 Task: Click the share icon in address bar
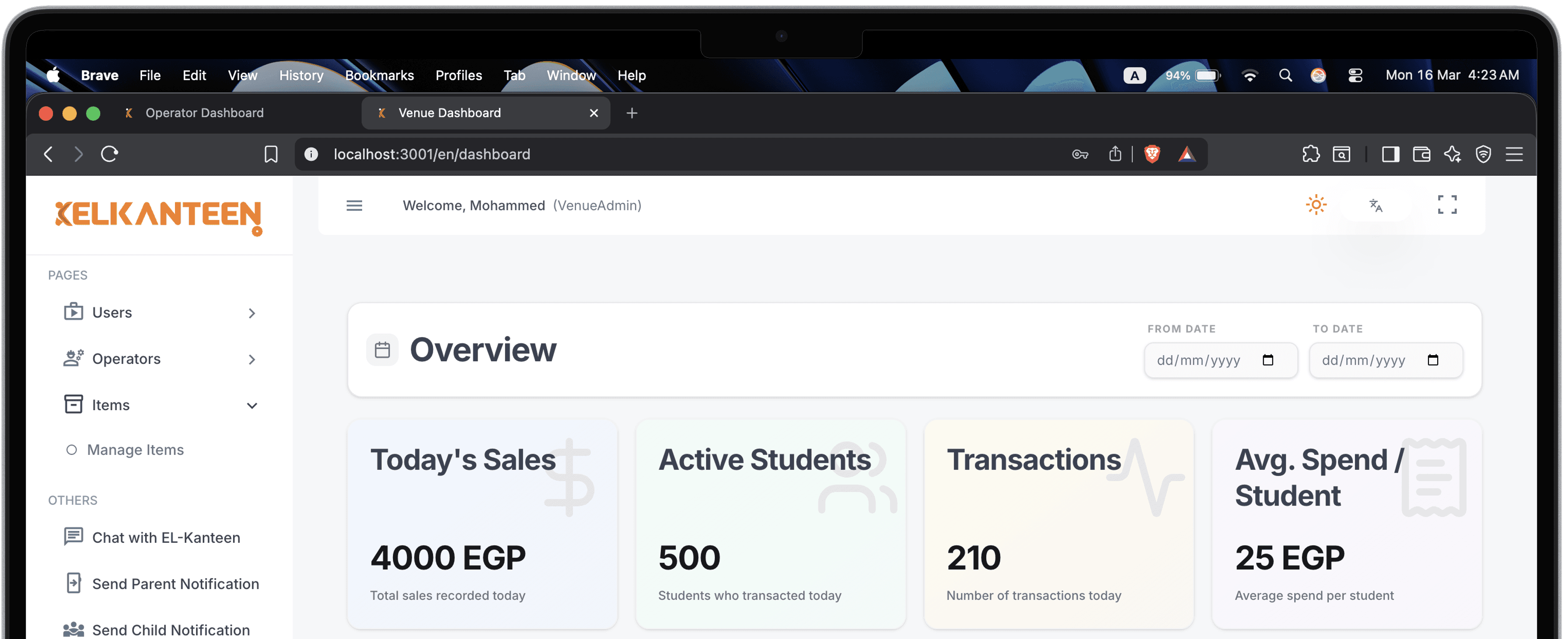click(1114, 154)
